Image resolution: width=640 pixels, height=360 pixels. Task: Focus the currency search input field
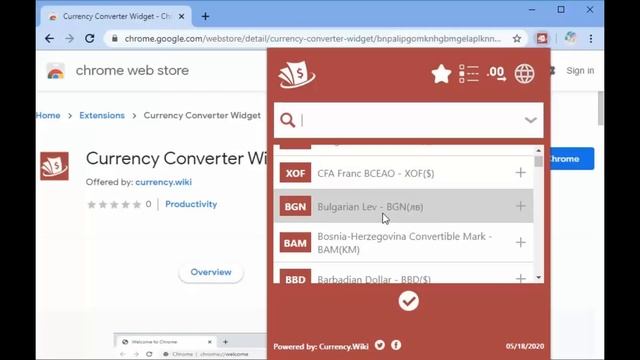(x=408, y=120)
